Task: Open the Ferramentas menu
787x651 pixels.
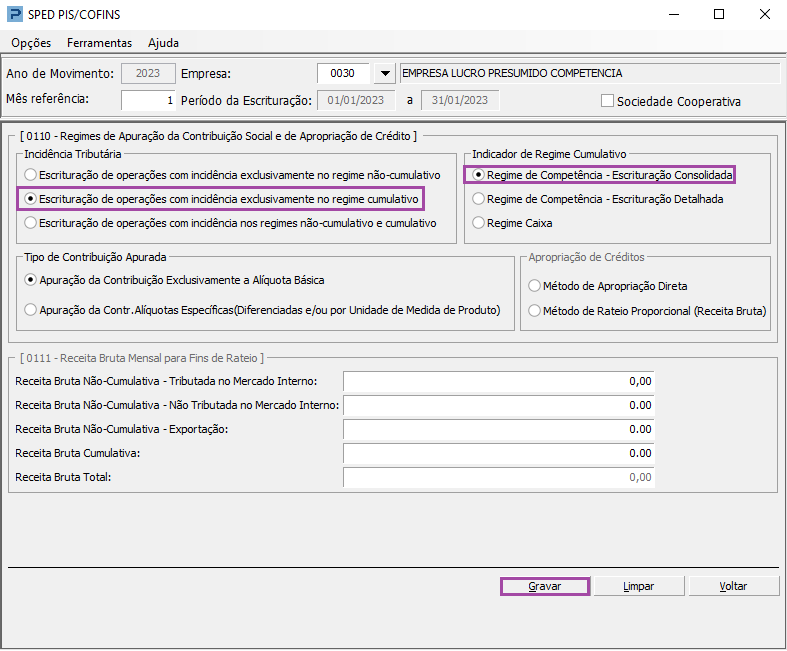Action: pos(99,43)
